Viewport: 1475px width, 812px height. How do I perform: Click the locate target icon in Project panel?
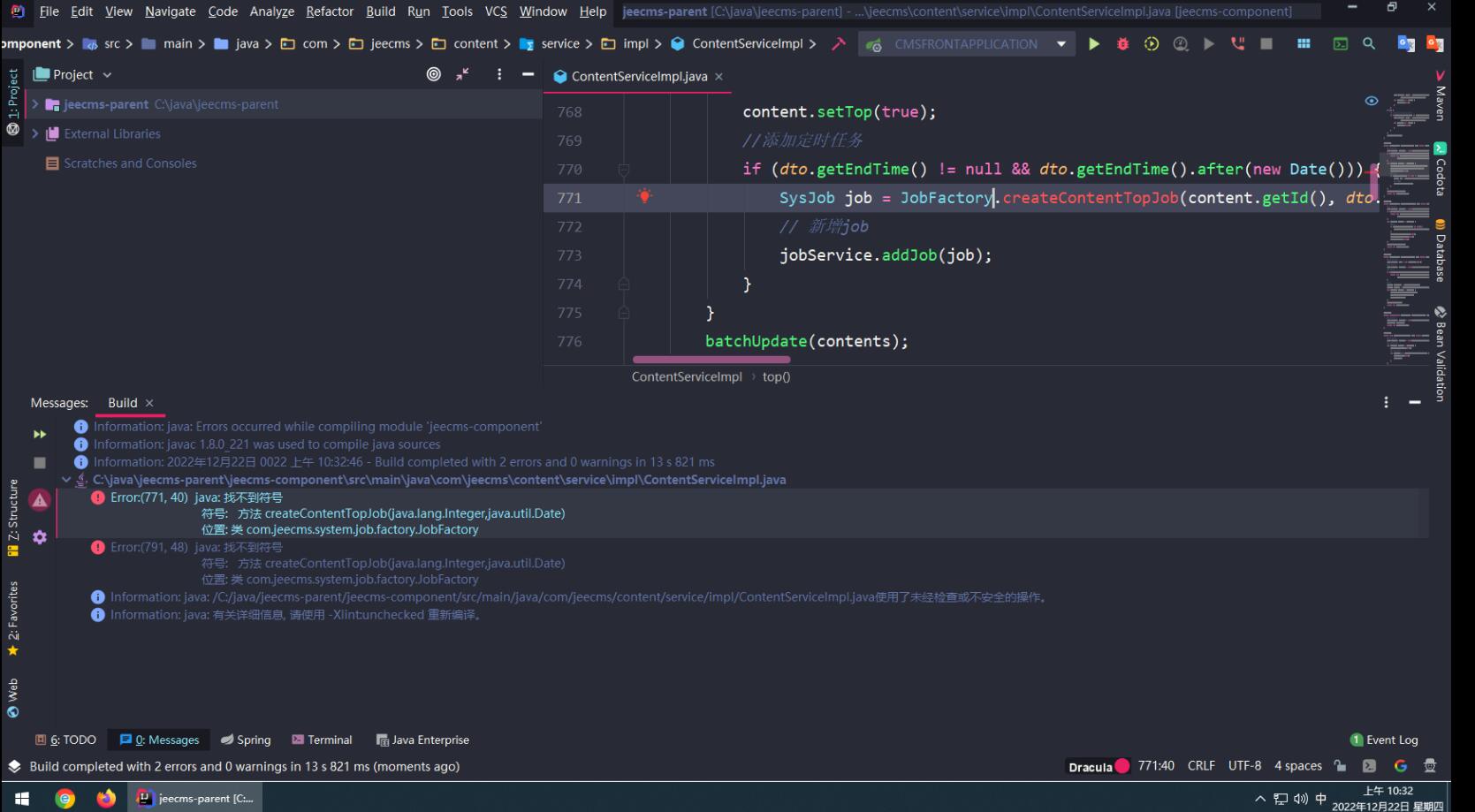click(x=433, y=75)
